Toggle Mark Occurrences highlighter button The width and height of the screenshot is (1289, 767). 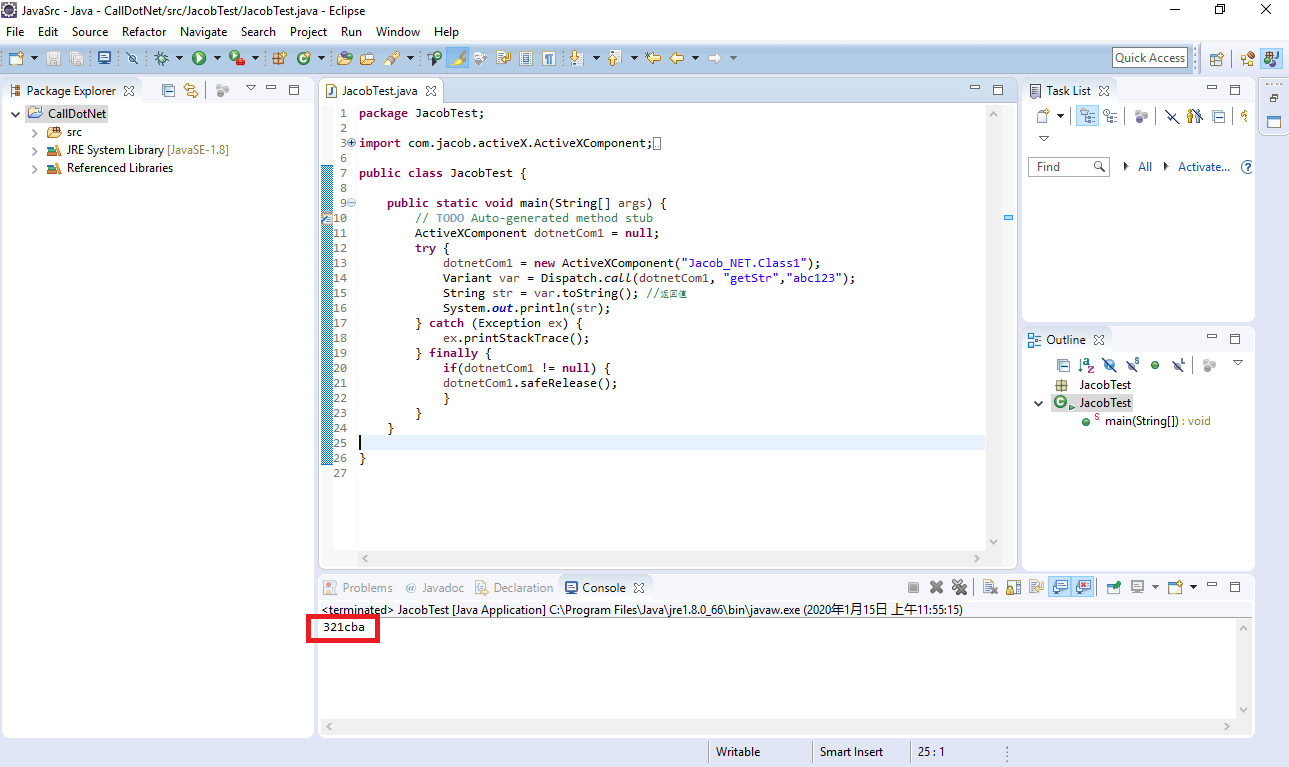pyautogui.click(x=457, y=59)
